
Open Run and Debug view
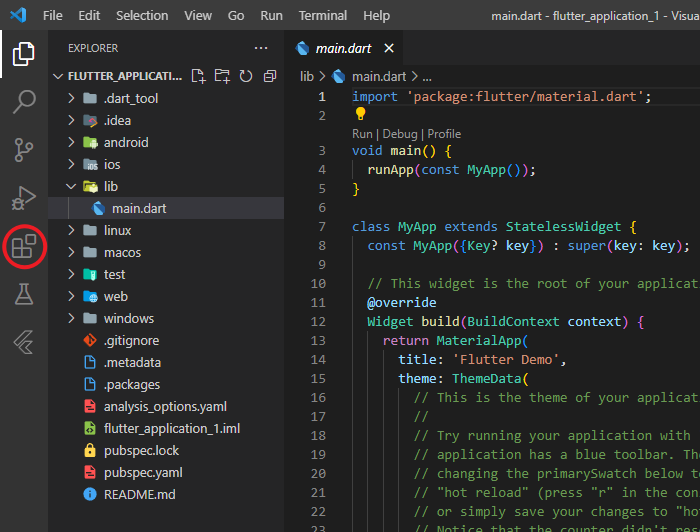24,198
